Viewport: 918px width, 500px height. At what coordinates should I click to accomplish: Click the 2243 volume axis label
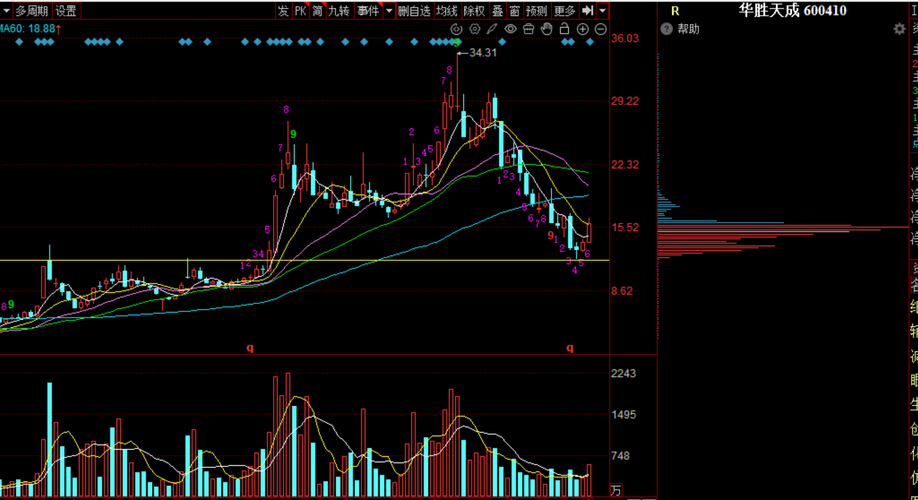(624, 374)
